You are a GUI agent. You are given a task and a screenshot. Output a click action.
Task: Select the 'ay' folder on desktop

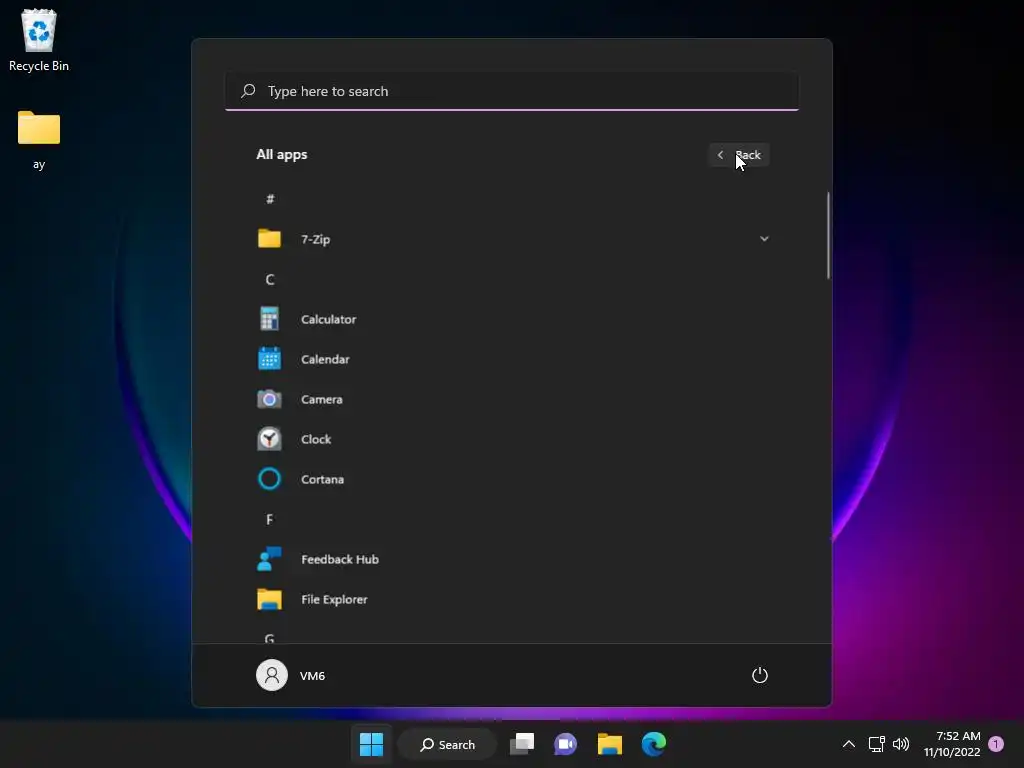39,140
